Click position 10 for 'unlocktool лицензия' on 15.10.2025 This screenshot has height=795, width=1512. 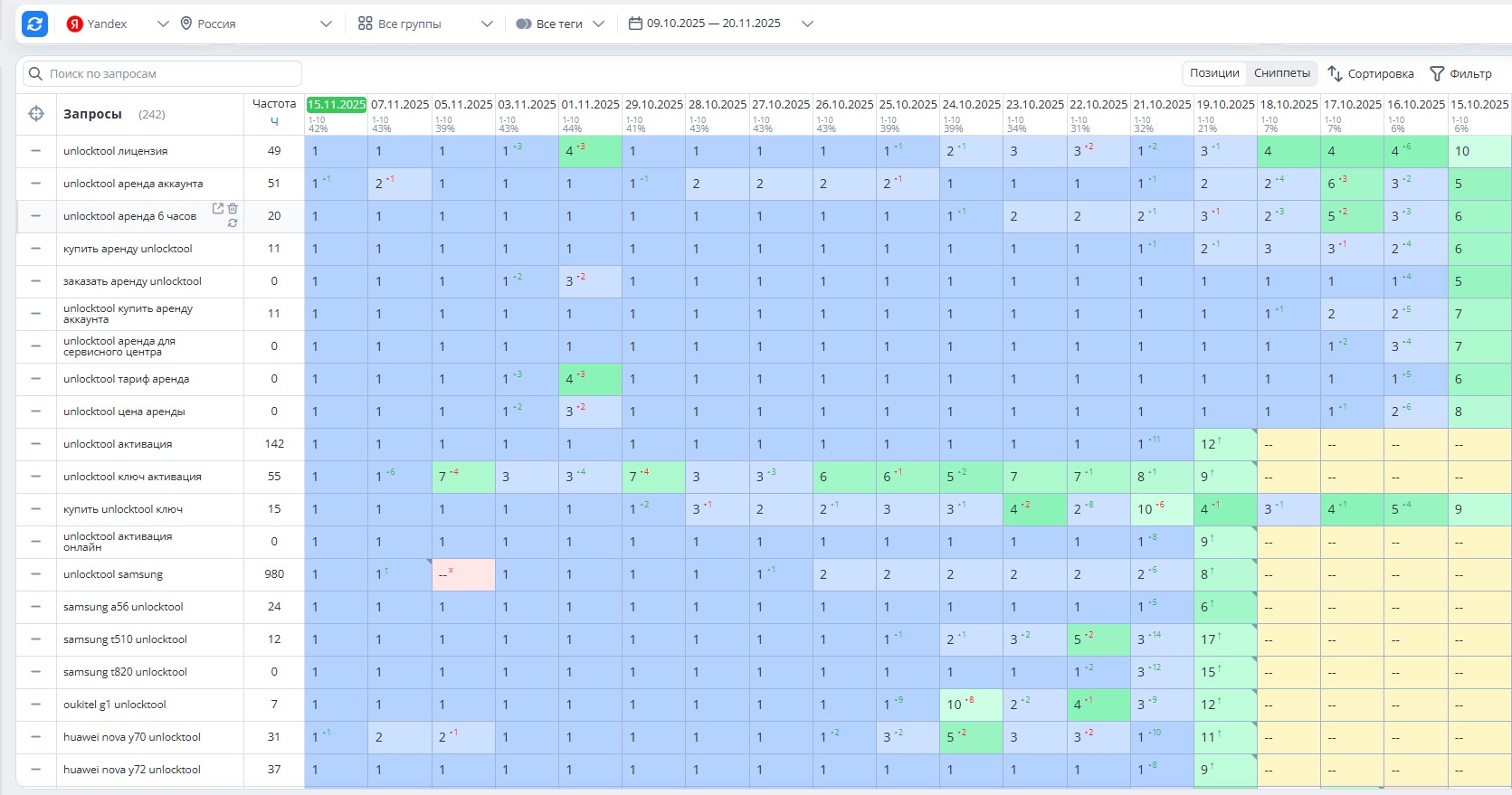coord(1479,151)
